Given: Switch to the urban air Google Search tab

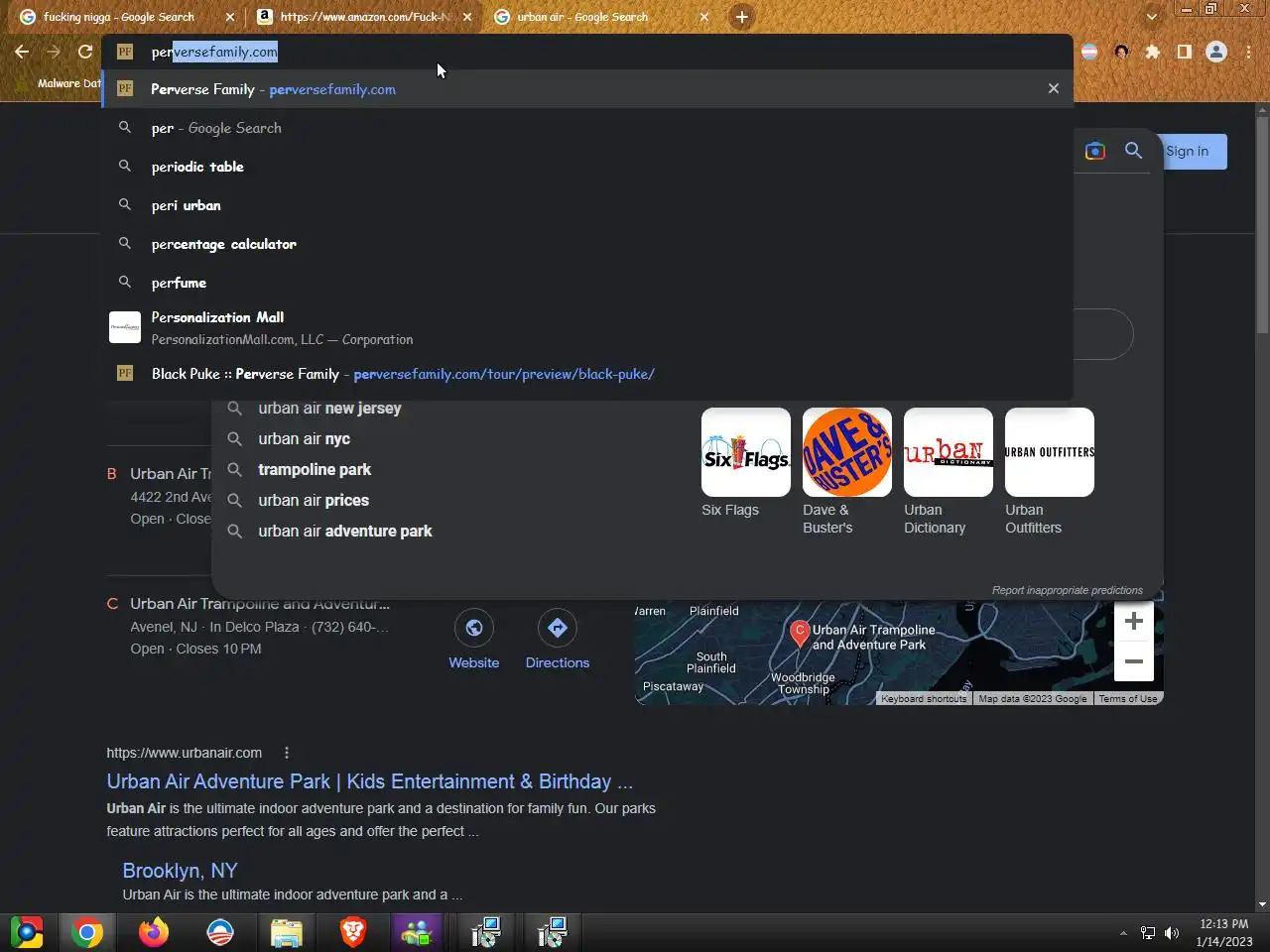Looking at the screenshot, I should coord(598,17).
